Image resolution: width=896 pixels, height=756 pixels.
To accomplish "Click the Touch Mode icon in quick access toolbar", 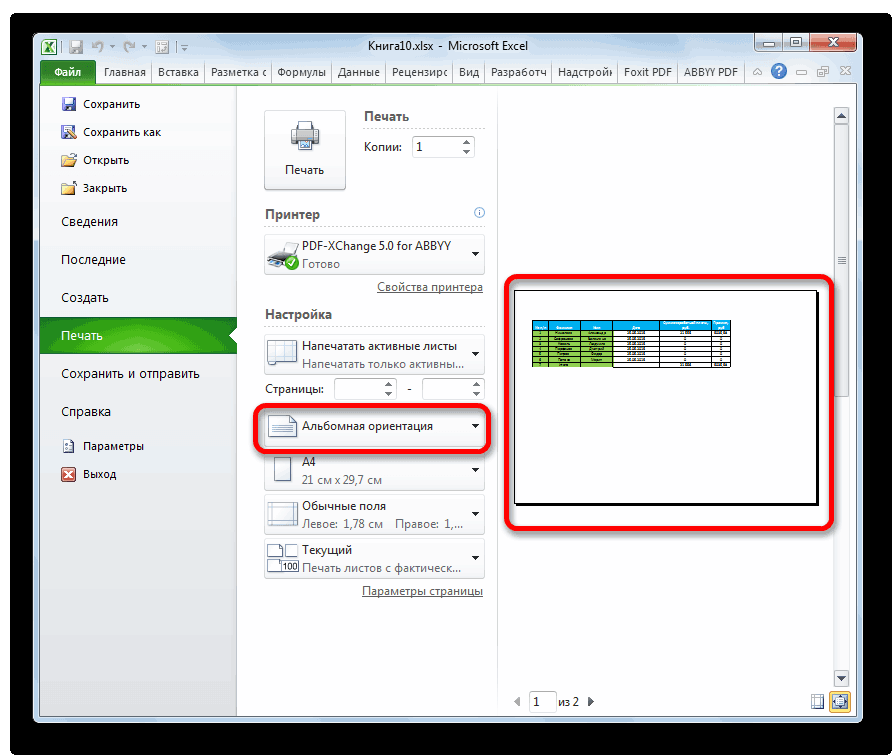I will (x=162, y=47).
